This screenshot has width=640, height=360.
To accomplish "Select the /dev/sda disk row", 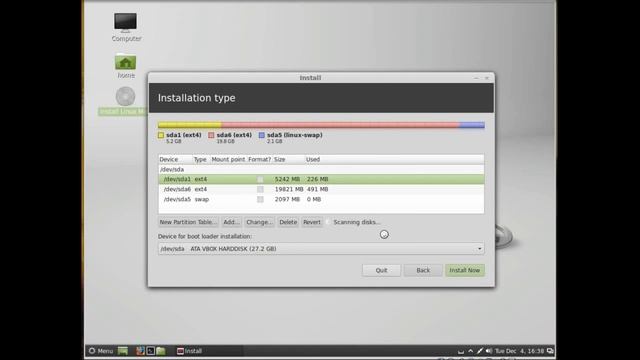I will click(321, 169).
